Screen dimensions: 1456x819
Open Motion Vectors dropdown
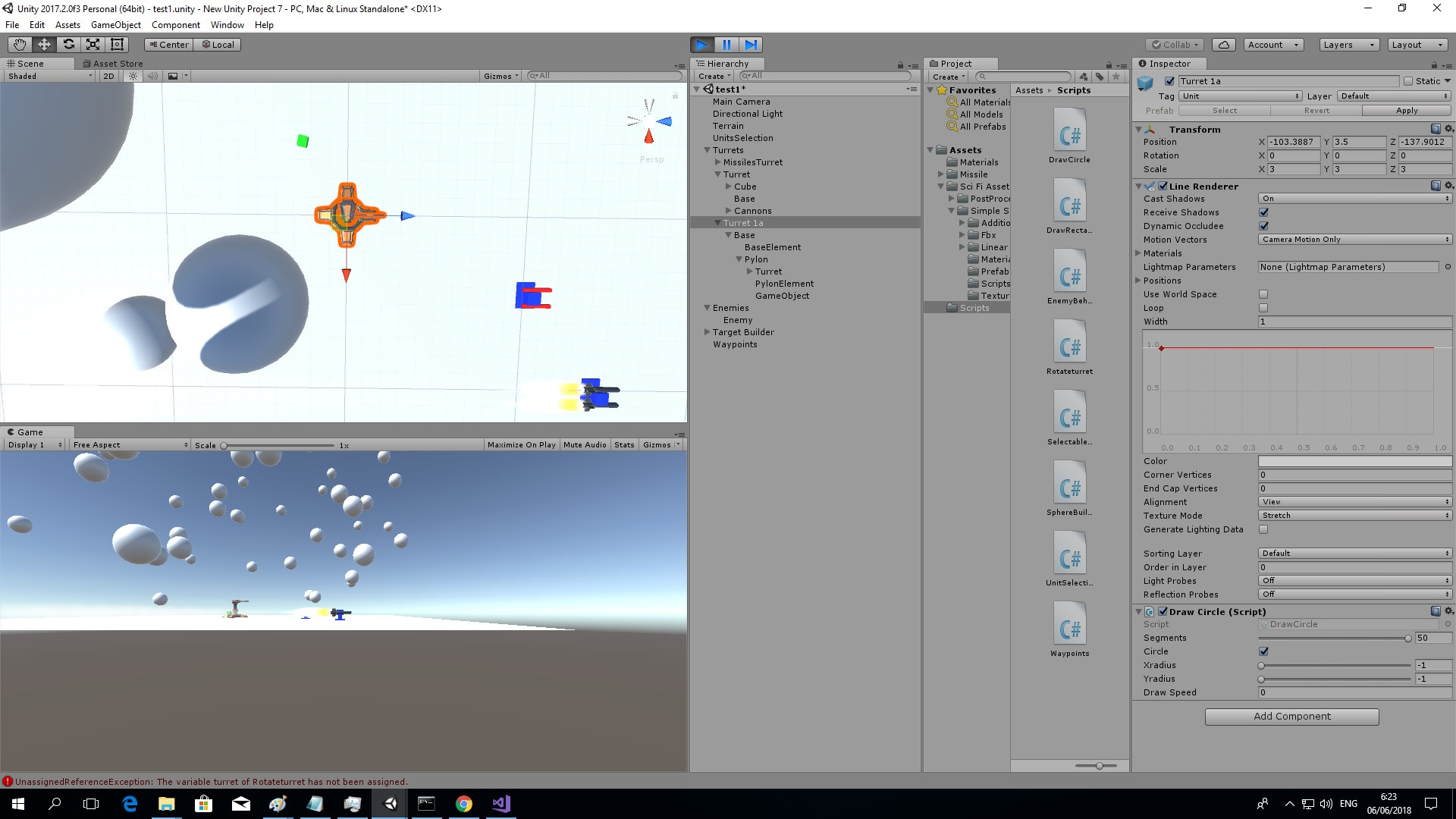pyautogui.click(x=1355, y=240)
